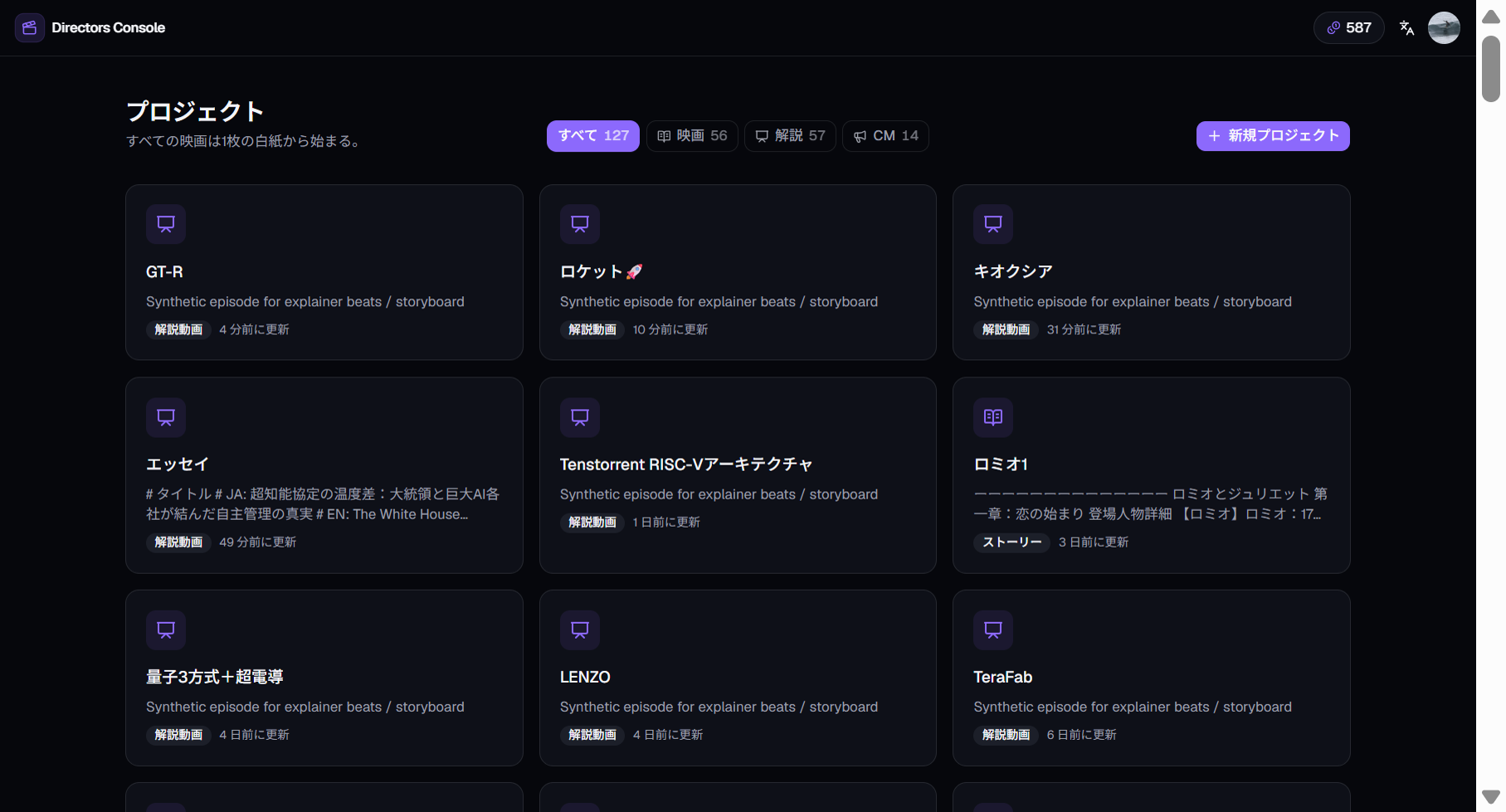
Task: Click 解説動画 tag on TeraFab card
Action: pyautogui.click(x=1006, y=735)
